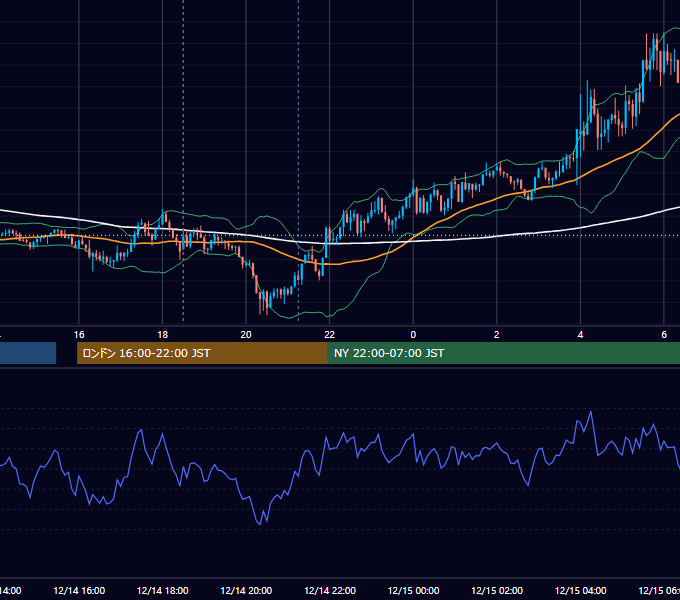Screen dimensions: 680x600
Task: Click the 12/14 22:00 date label
Action: coord(330,590)
